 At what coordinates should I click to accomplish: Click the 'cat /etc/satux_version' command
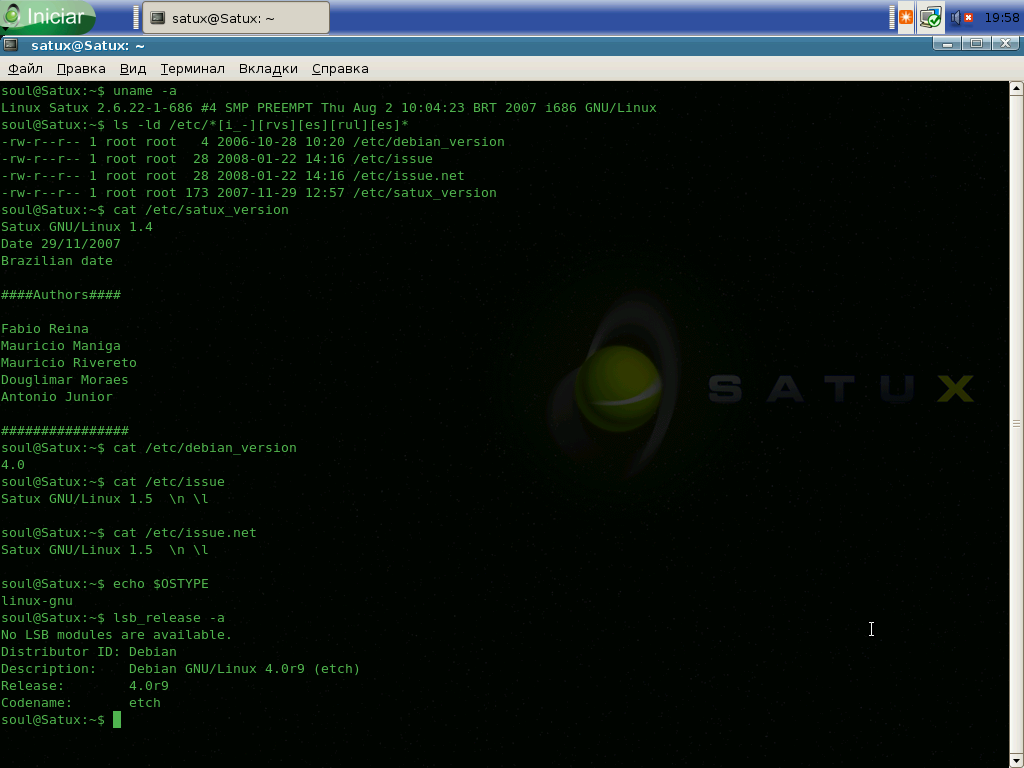pos(200,210)
